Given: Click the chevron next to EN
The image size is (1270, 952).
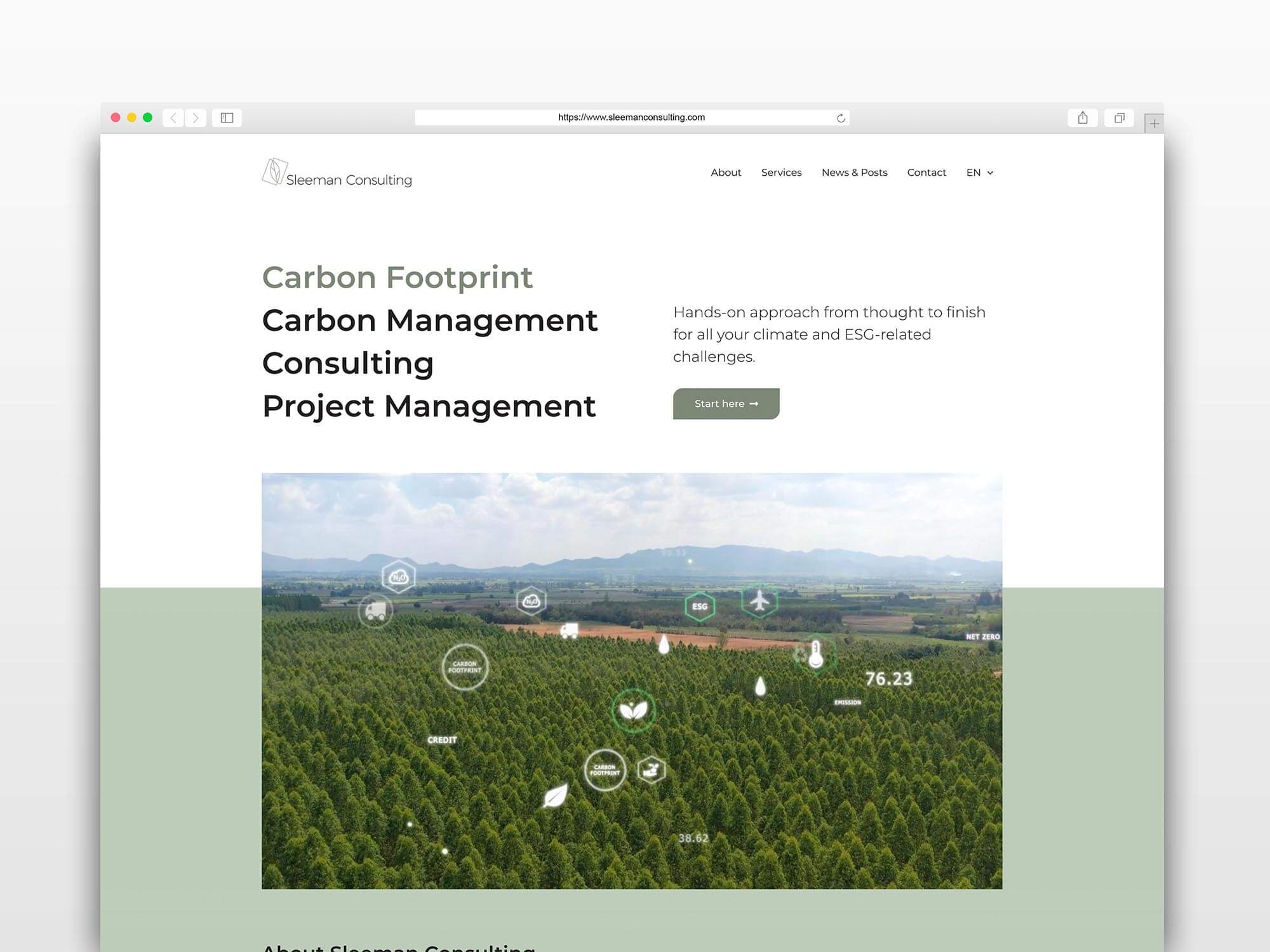Looking at the screenshot, I should click(990, 173).
